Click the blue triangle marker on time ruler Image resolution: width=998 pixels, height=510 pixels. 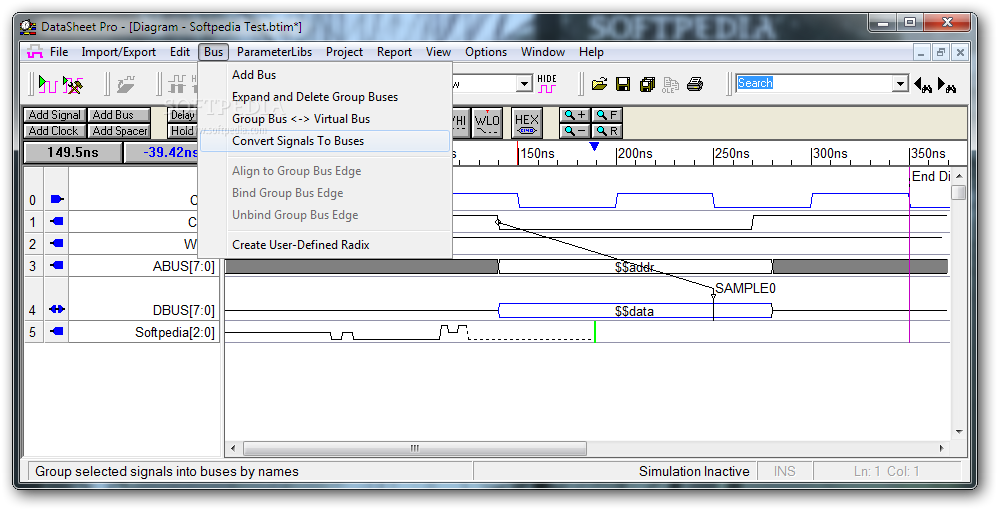[594, 146]
